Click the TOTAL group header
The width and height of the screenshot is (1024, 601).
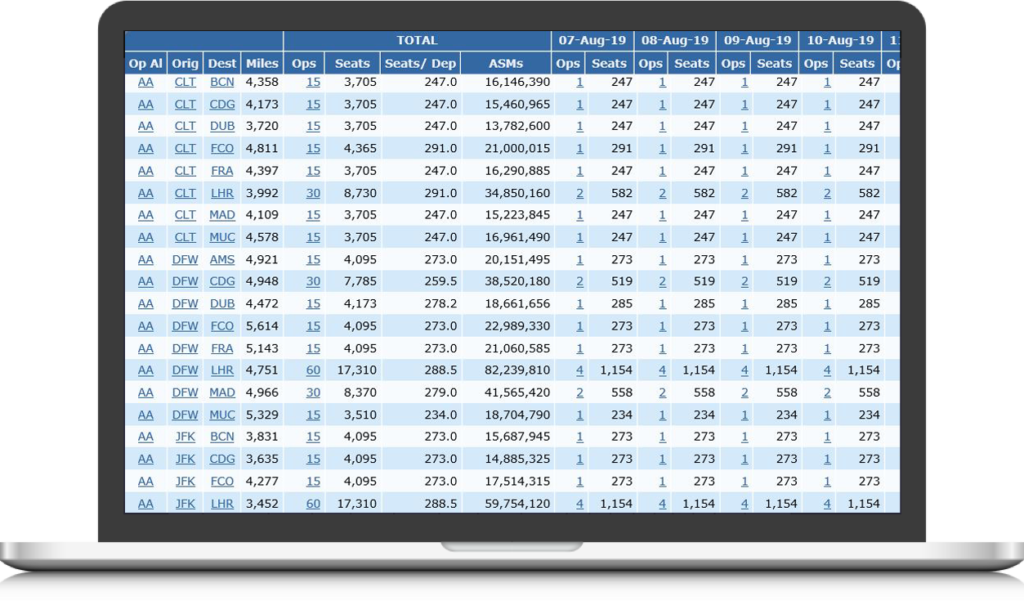(x=417, y=41)
